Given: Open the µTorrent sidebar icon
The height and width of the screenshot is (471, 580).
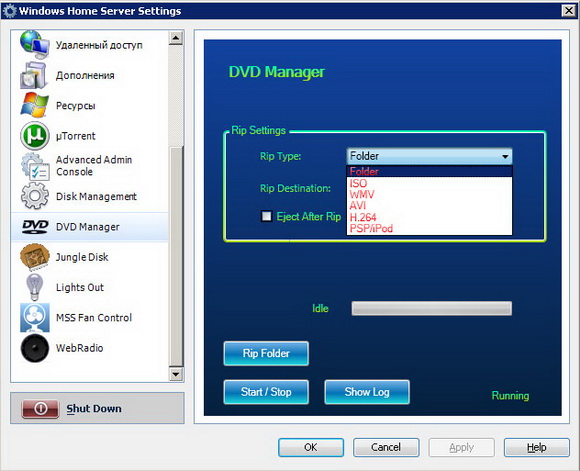Looking at the screenshot, I should click(x=34, y=136).
